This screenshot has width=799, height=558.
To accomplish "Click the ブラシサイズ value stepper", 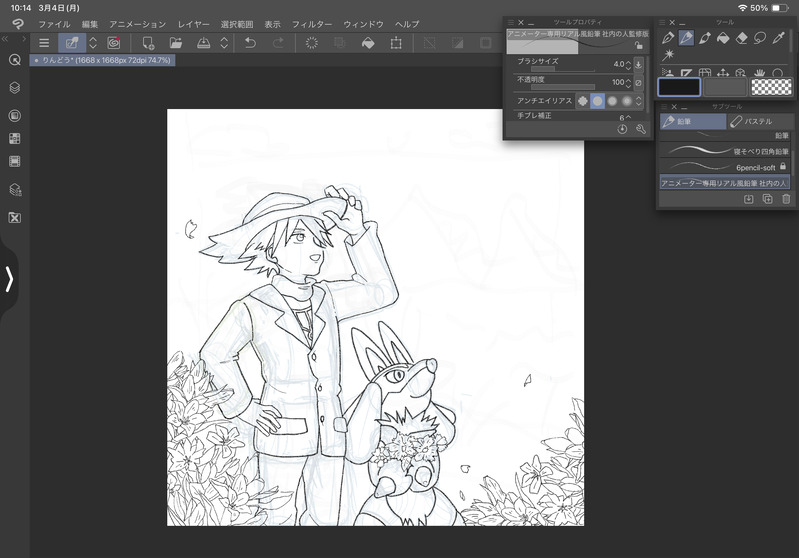I will coord(628,65).
